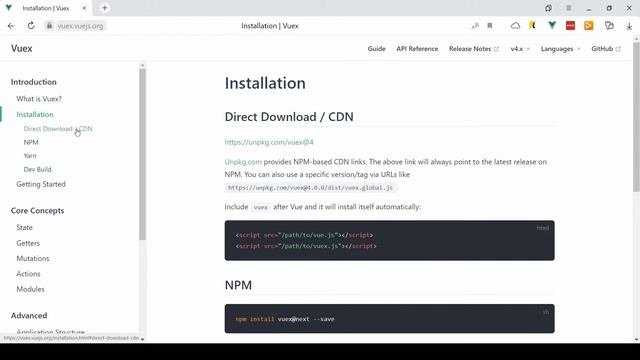Select the Installation | Vuex browser tab

pos(46,8)
